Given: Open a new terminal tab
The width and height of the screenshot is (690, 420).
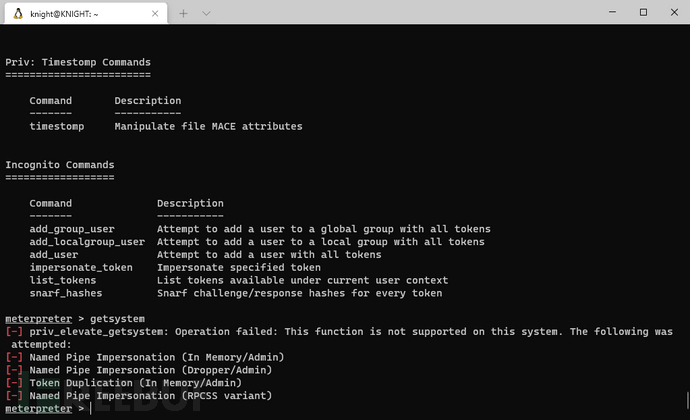Looking at the screenshot, I should click(183, 14).
